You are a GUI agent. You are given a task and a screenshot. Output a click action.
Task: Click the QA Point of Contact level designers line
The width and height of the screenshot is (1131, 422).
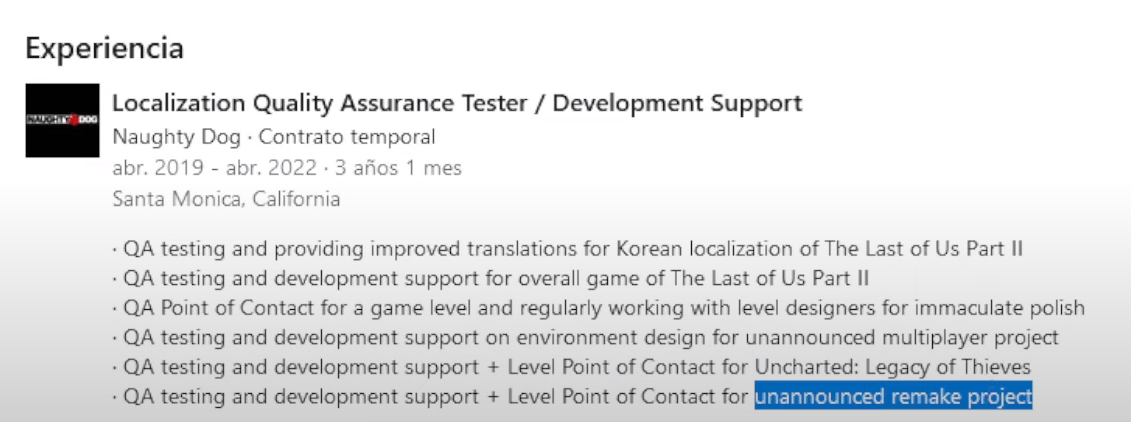[x=599, y=308]
